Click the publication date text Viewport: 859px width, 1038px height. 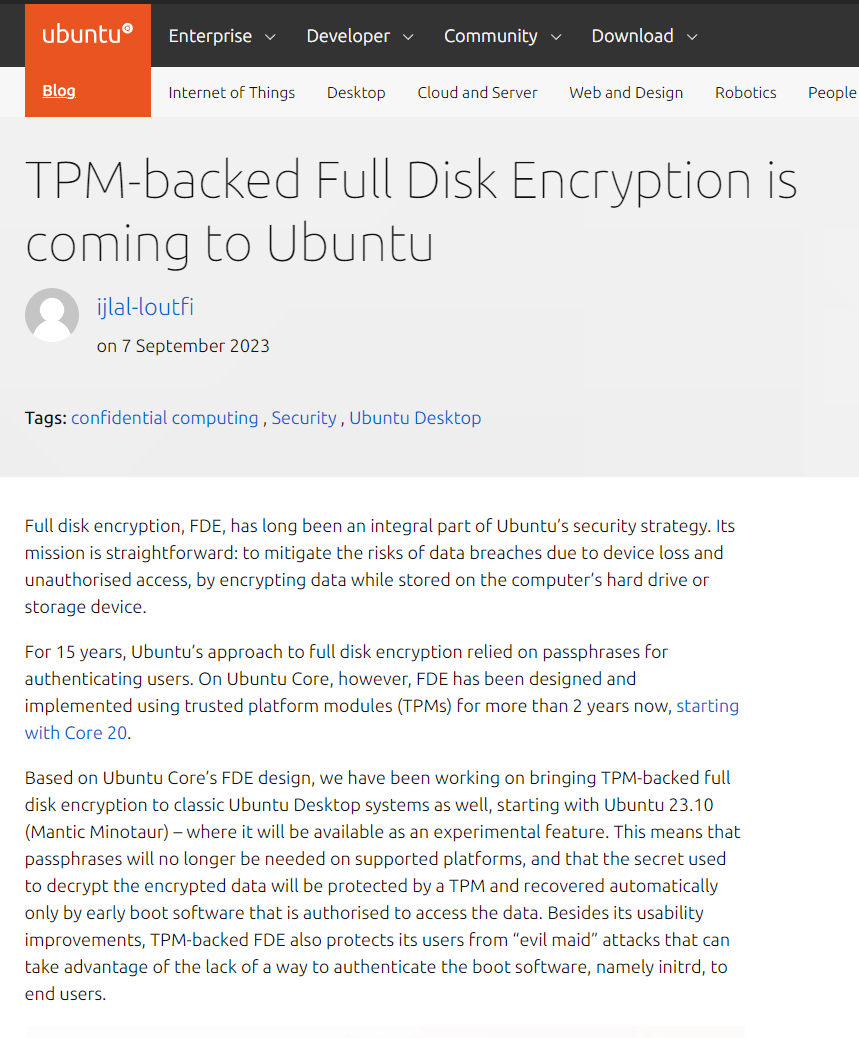[183, 346]
